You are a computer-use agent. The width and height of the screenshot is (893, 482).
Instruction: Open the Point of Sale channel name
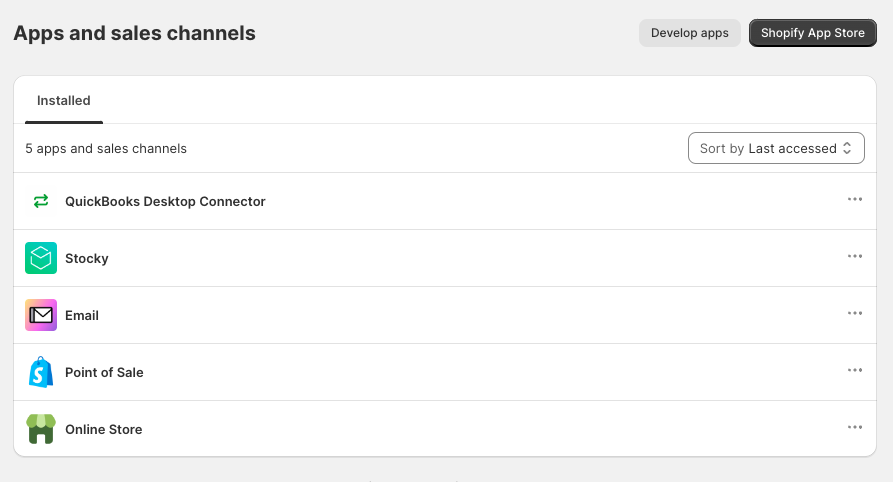(x=104, y=372)
